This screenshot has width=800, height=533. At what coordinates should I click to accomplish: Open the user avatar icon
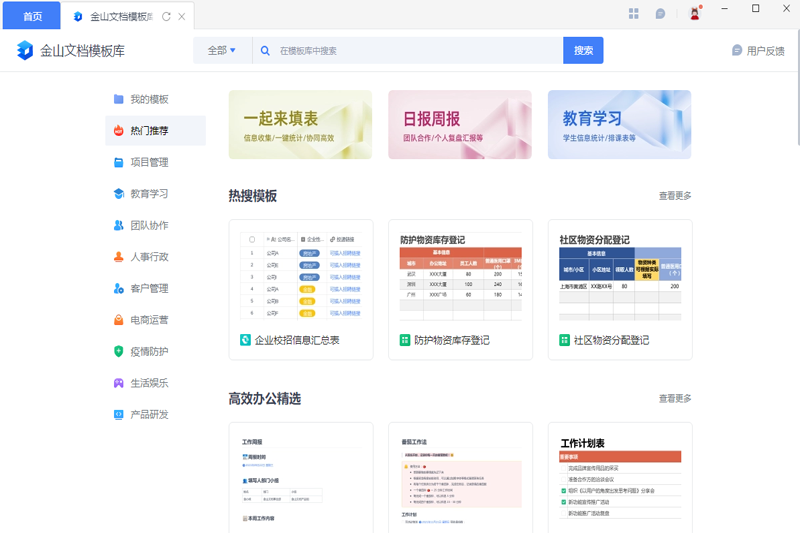(x=694, y=14)
